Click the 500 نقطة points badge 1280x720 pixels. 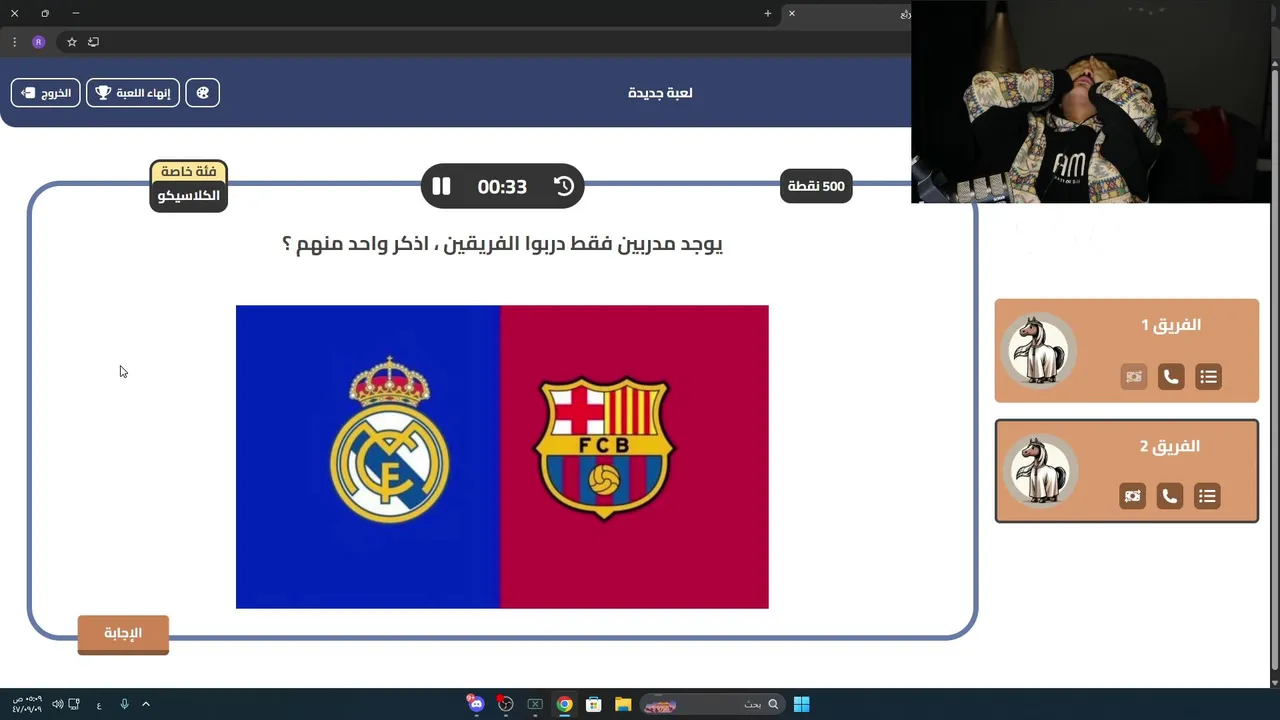click(x=816, y=186)
